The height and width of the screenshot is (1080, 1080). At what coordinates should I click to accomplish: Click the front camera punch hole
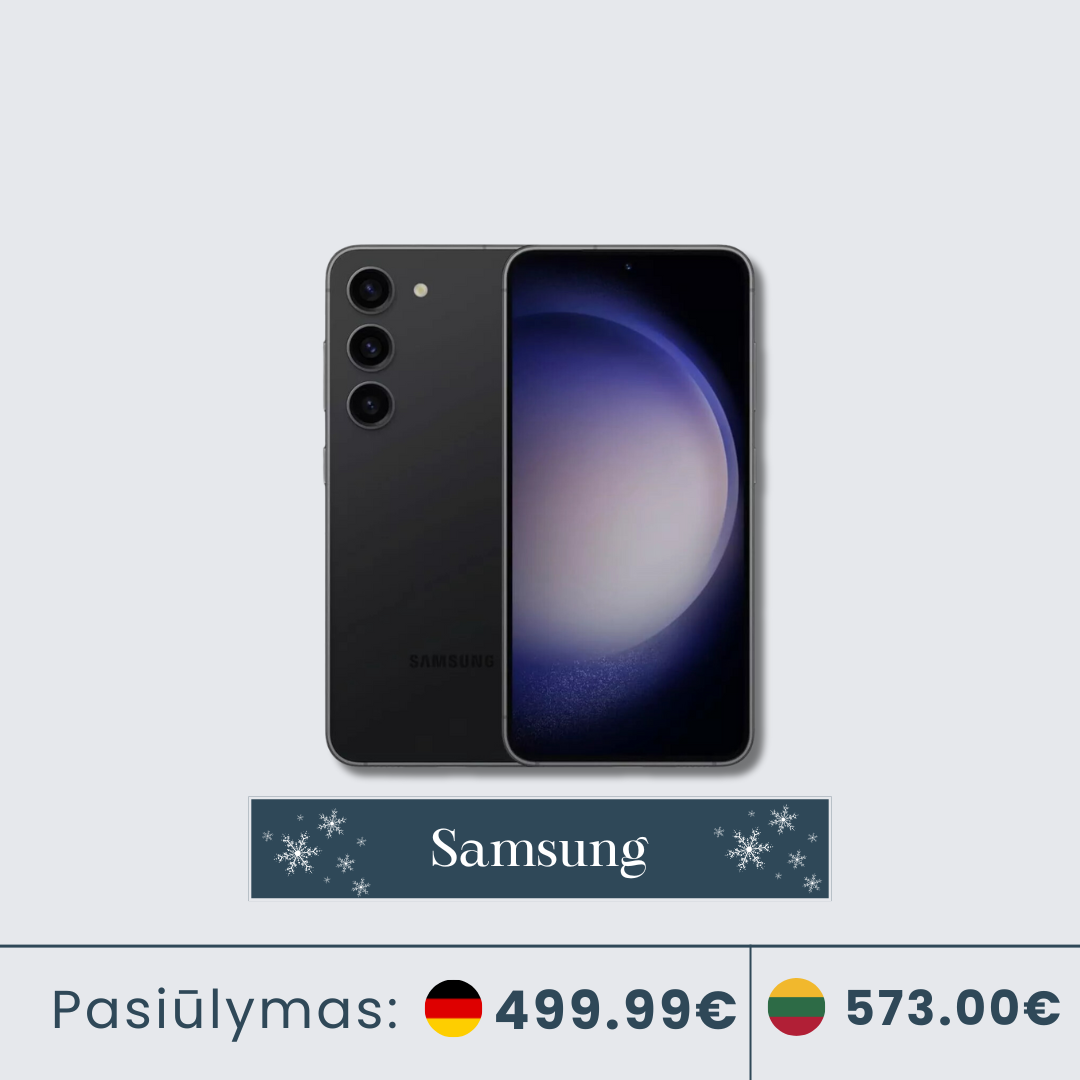click(x=628, y=266)
